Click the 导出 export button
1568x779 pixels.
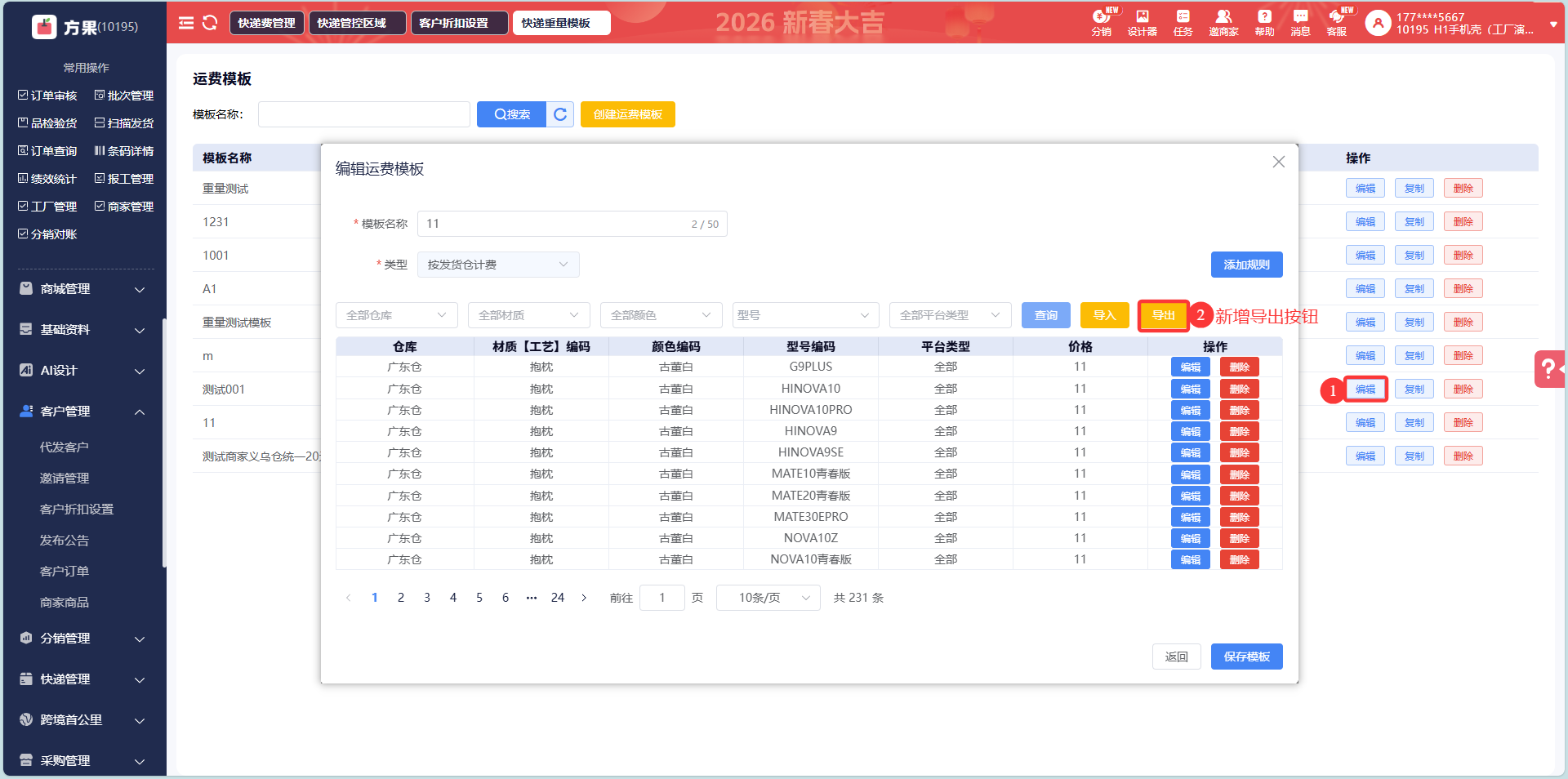[x=1163, y=315]
